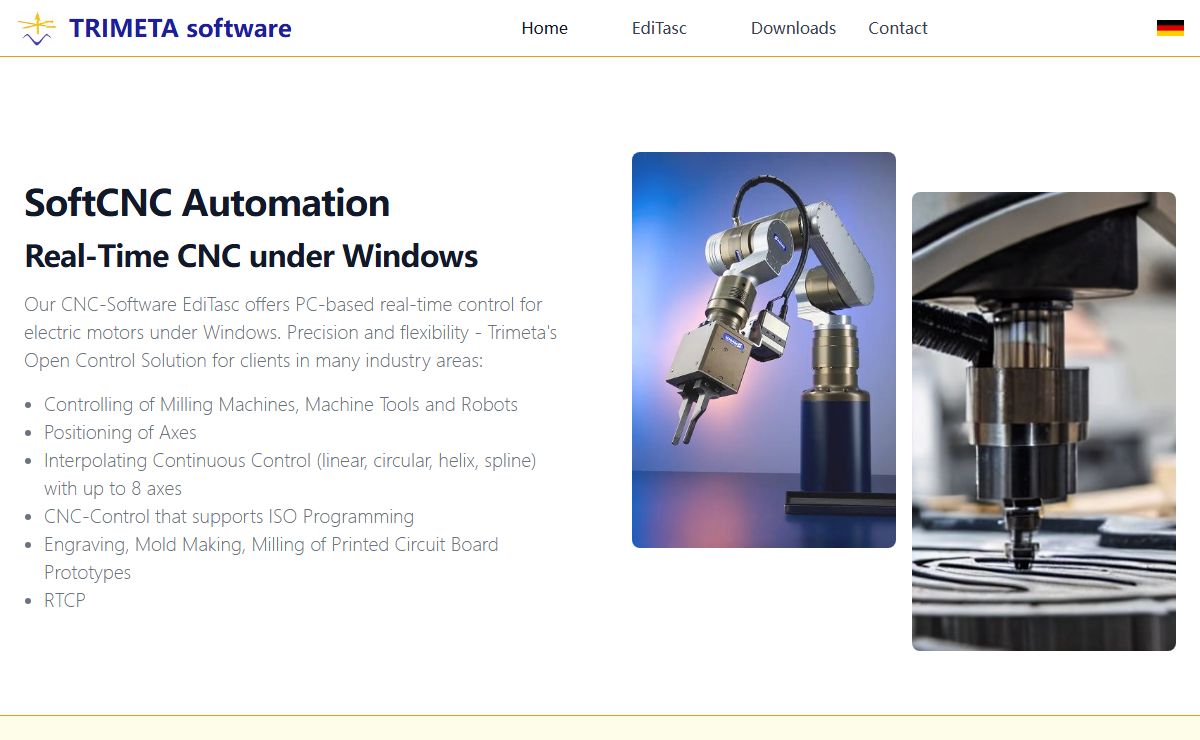Open the Contact menu item
This screenshot has height=740, width=1200.
898,28
